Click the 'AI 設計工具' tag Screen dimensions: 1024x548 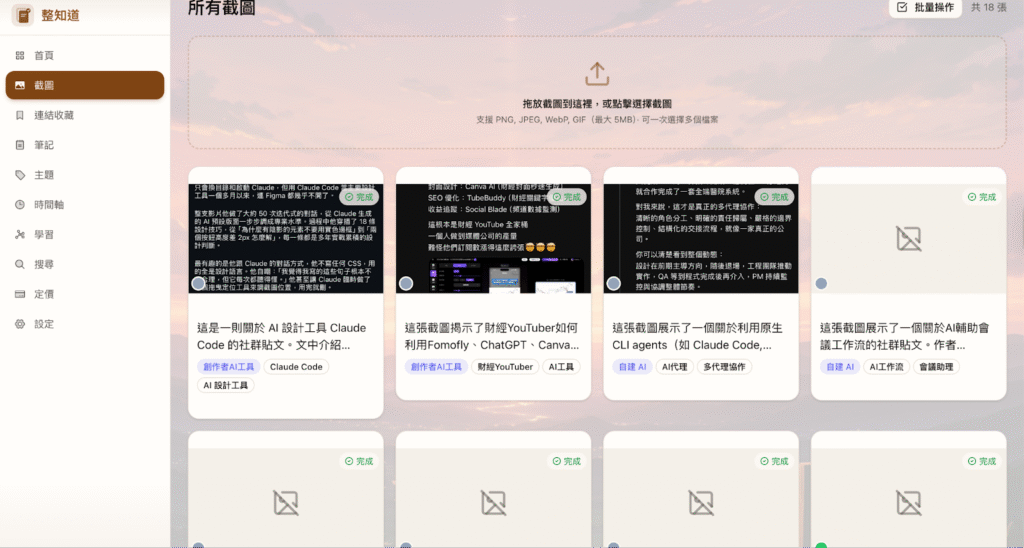point(225,385)
